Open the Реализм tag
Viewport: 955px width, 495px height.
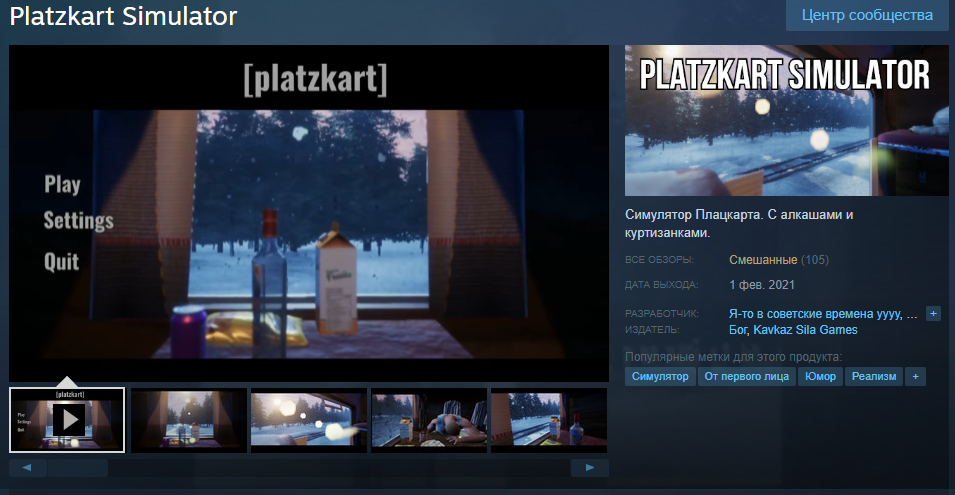pos(873,376)
